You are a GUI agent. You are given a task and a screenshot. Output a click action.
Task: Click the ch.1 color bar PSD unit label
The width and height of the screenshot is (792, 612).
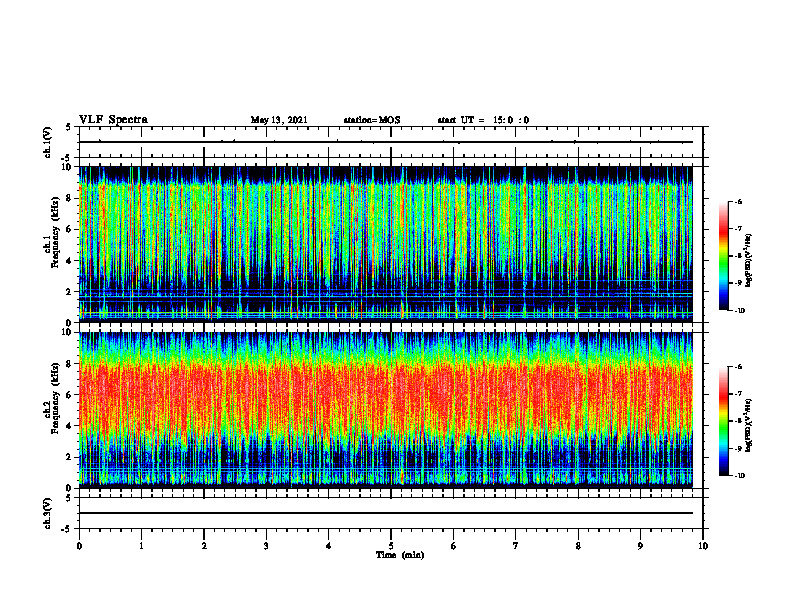749,261
